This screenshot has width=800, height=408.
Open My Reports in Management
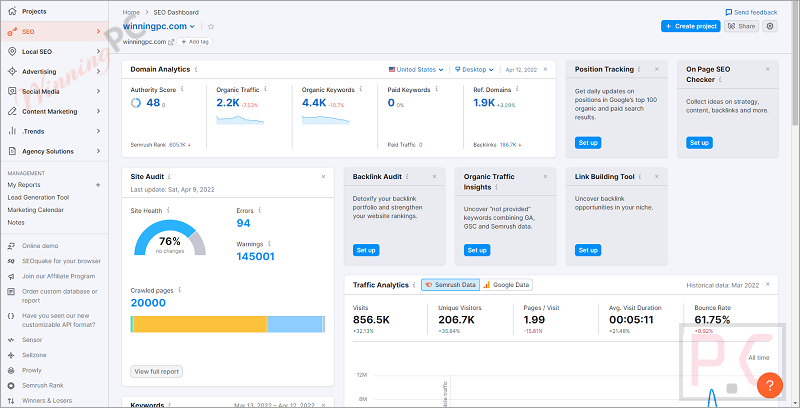point(24,185)
